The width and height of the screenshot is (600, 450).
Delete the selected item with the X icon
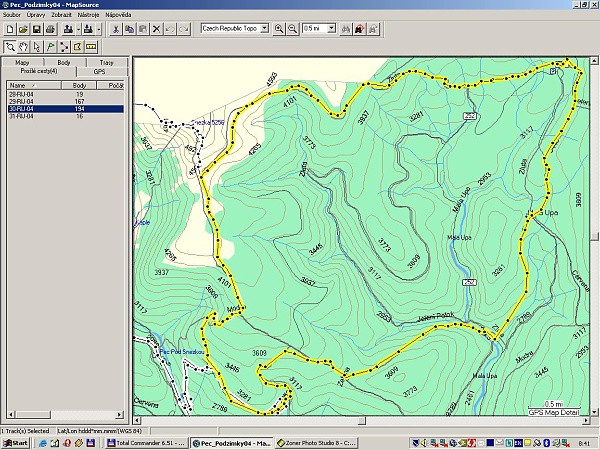[x=156, y=29]
